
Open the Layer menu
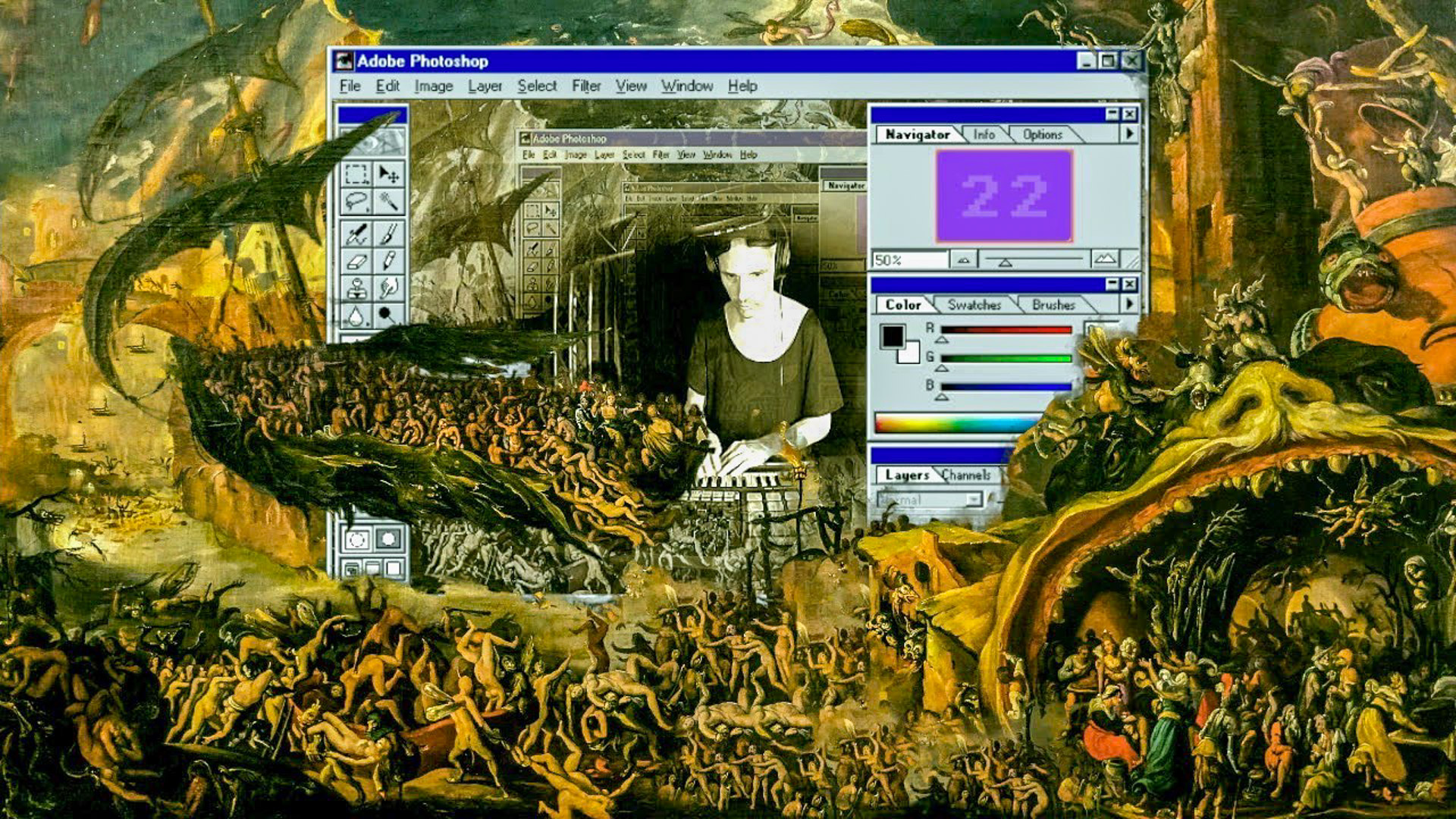pyautogui.click(x=485, y=86)
